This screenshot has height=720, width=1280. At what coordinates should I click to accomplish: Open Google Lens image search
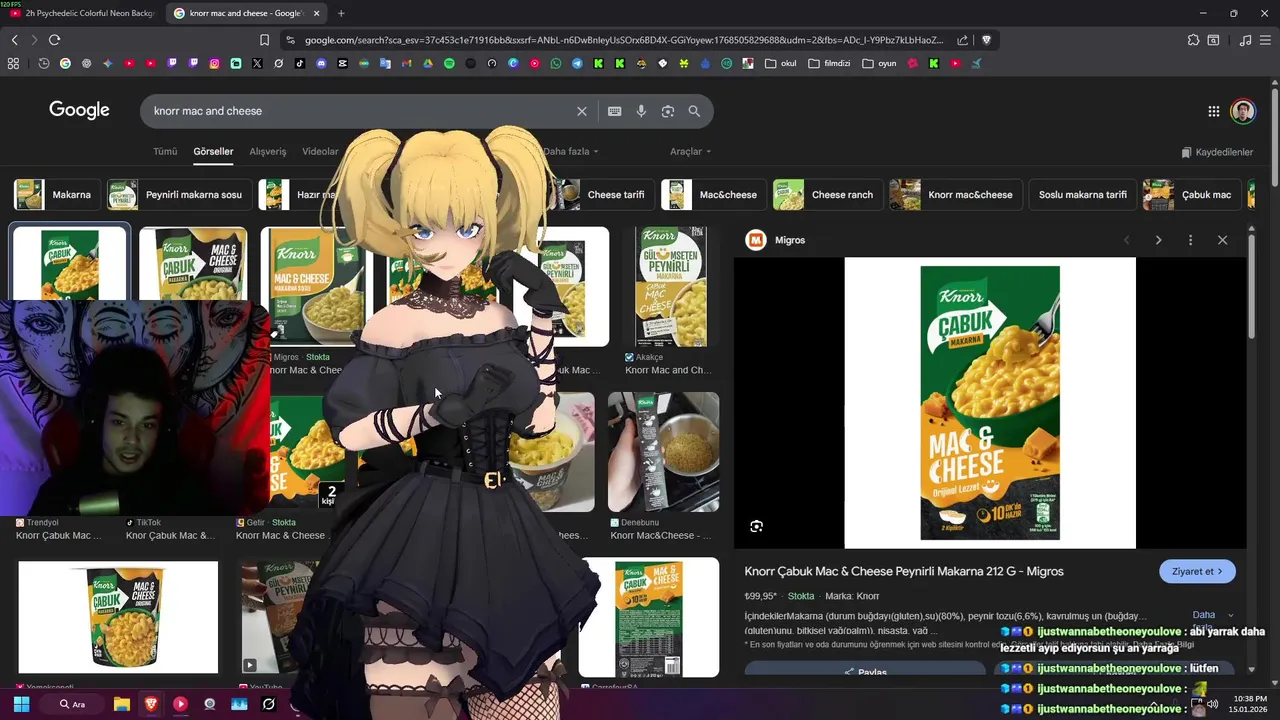click(x=668, y=111)
